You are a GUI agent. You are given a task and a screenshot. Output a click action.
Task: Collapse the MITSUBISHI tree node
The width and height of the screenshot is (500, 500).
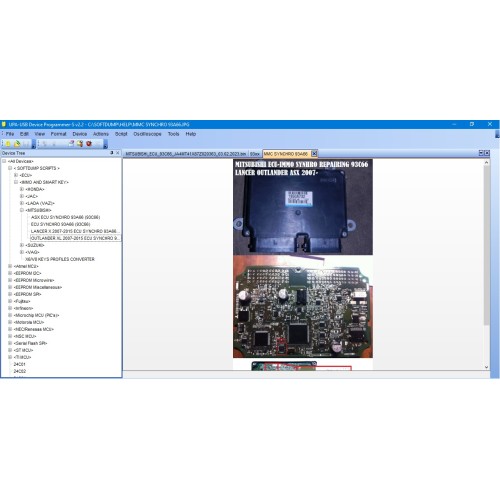[22, 210]
